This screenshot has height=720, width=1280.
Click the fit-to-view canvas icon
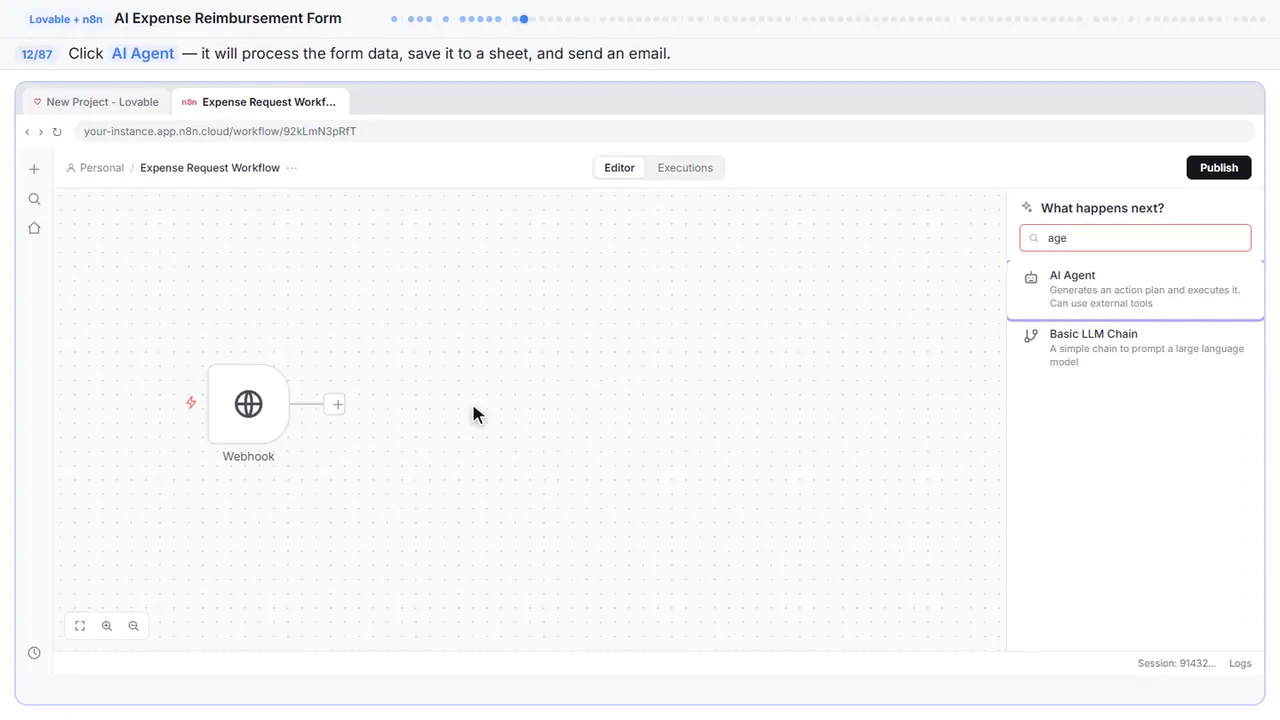(x=80, y=626)
